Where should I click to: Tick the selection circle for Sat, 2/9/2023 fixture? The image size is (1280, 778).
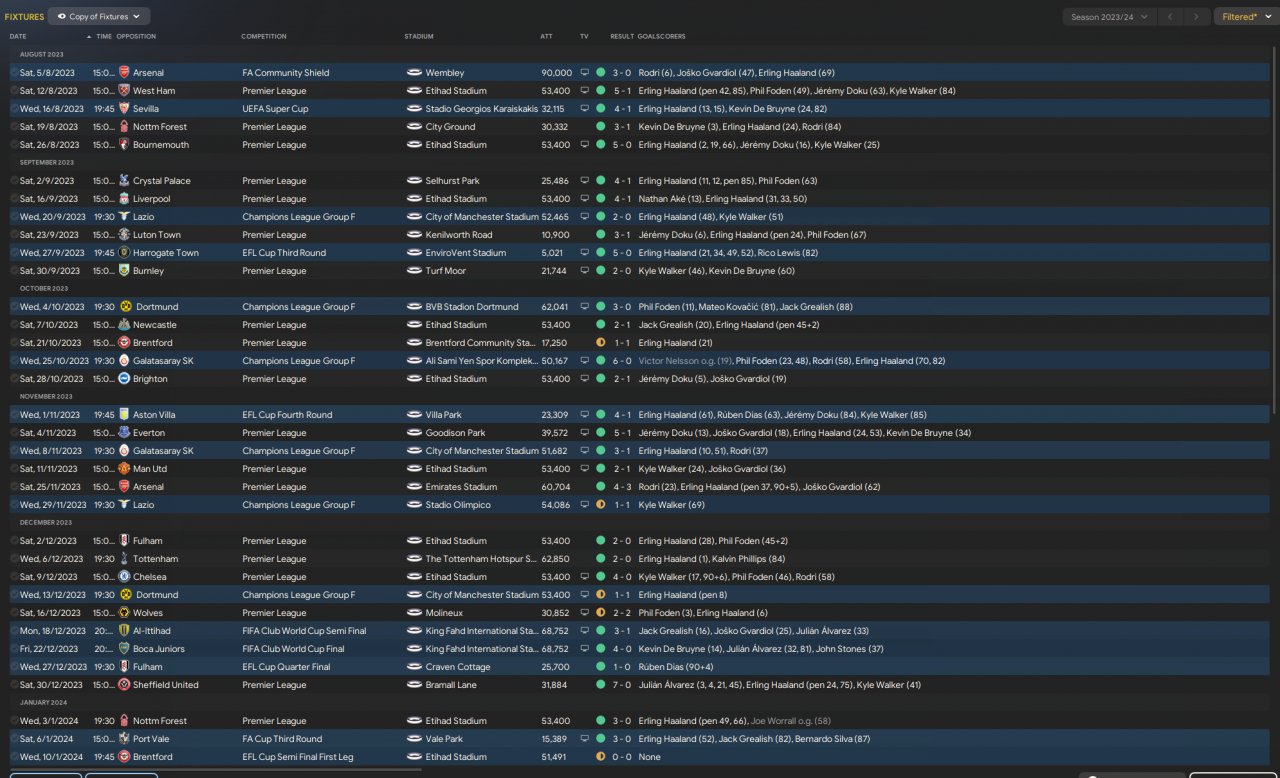click(x=14, y=181)
